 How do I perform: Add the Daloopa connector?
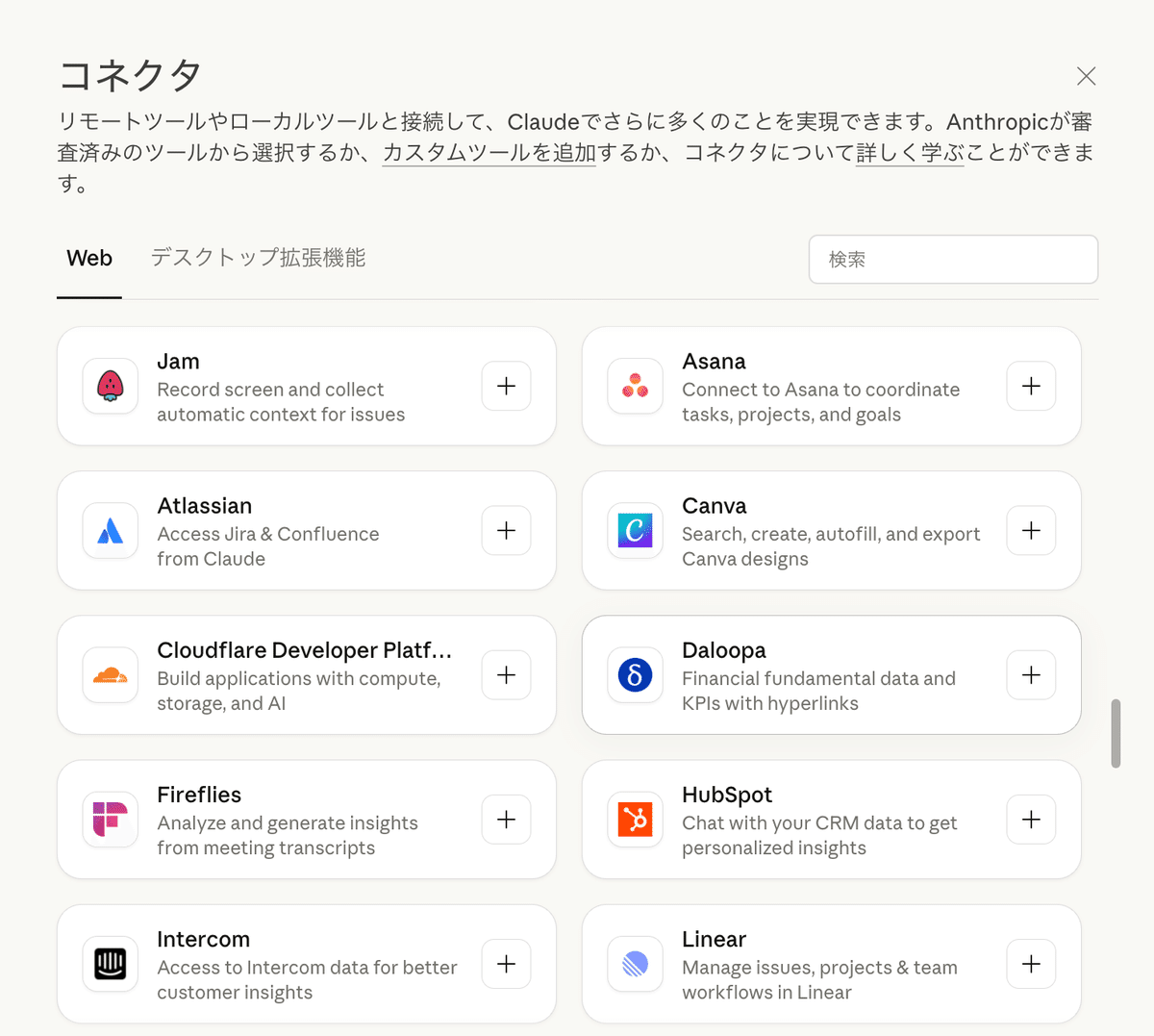tap(1031, 675)
